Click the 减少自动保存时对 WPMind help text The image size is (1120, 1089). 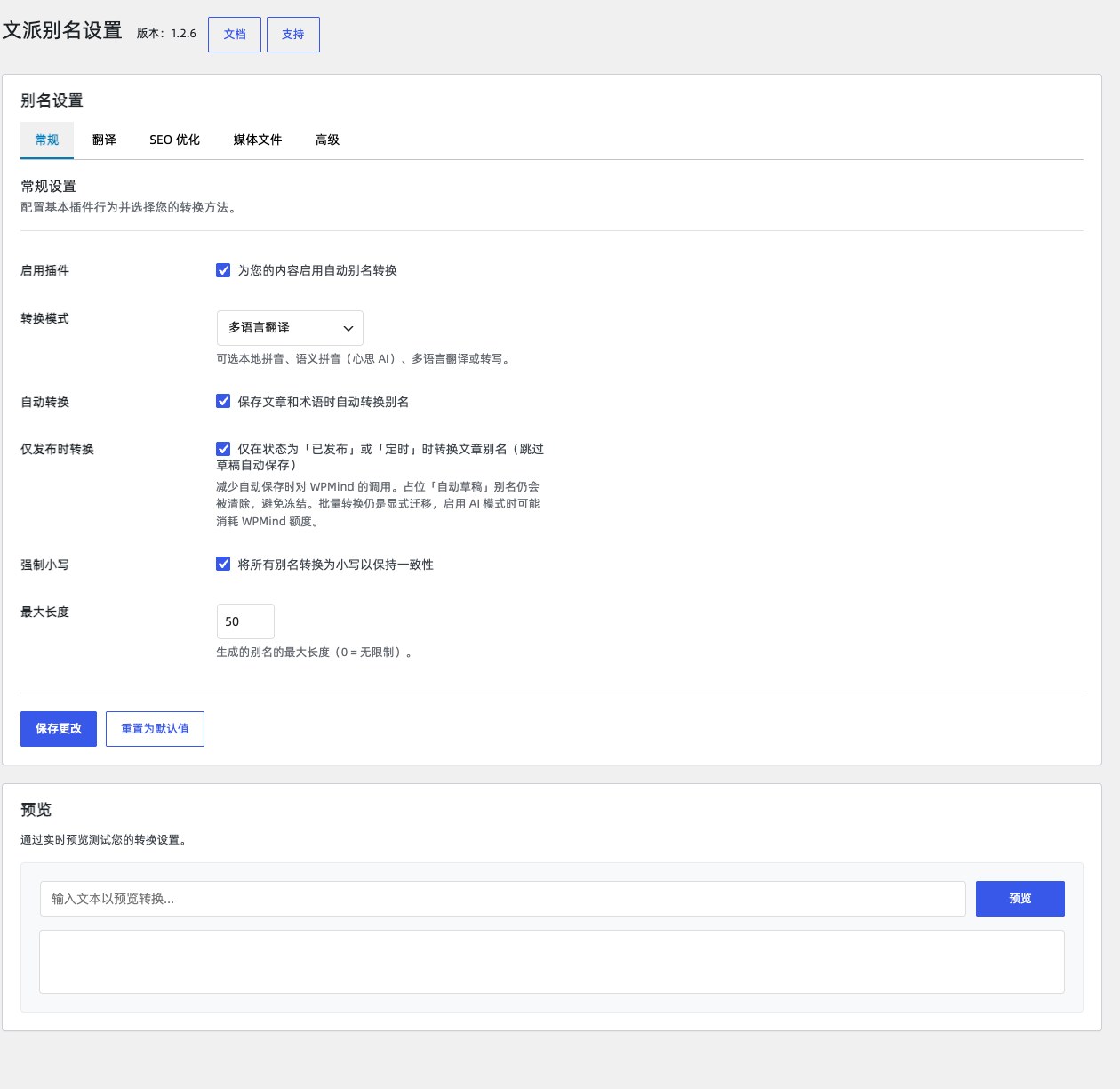coord(378,504)
